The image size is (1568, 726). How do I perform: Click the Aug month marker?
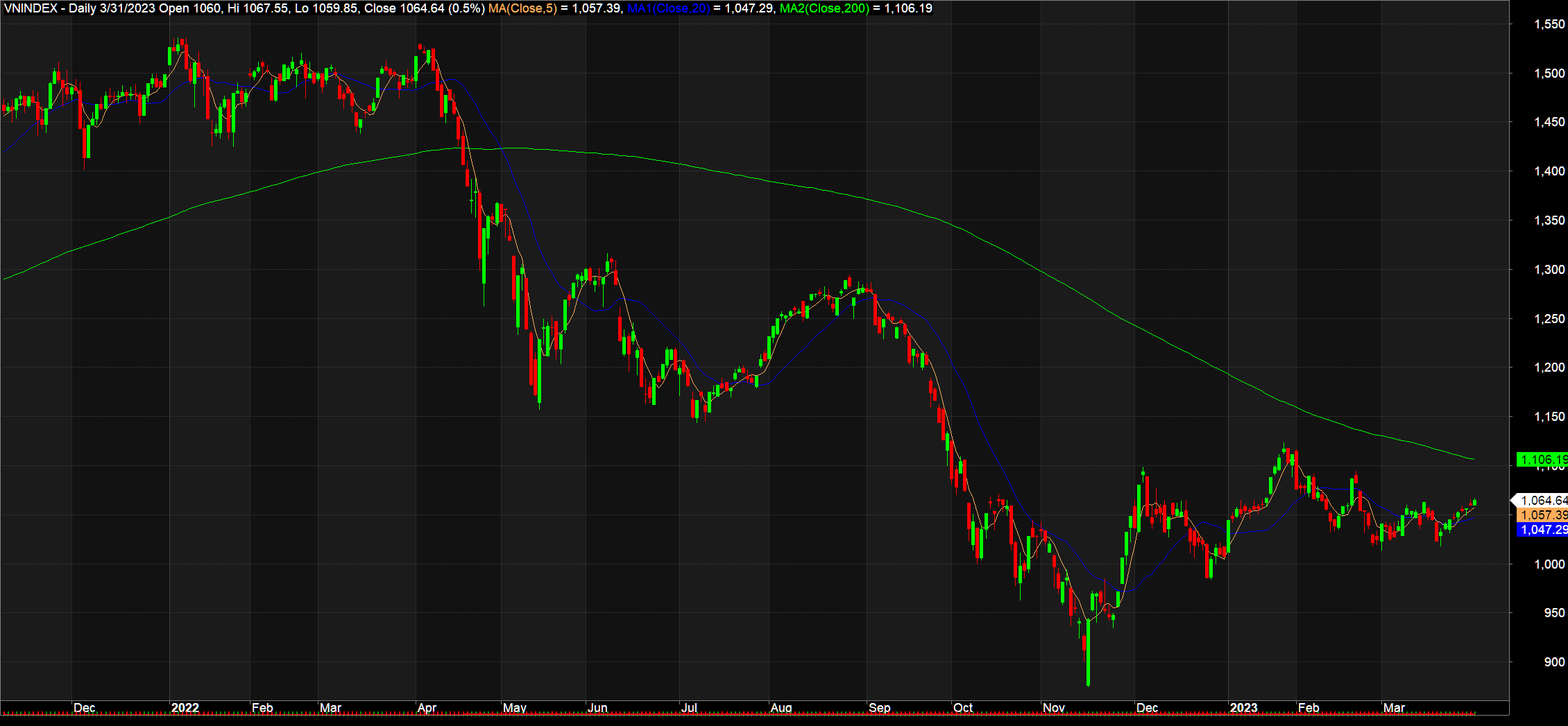click(x=781, y=708)
